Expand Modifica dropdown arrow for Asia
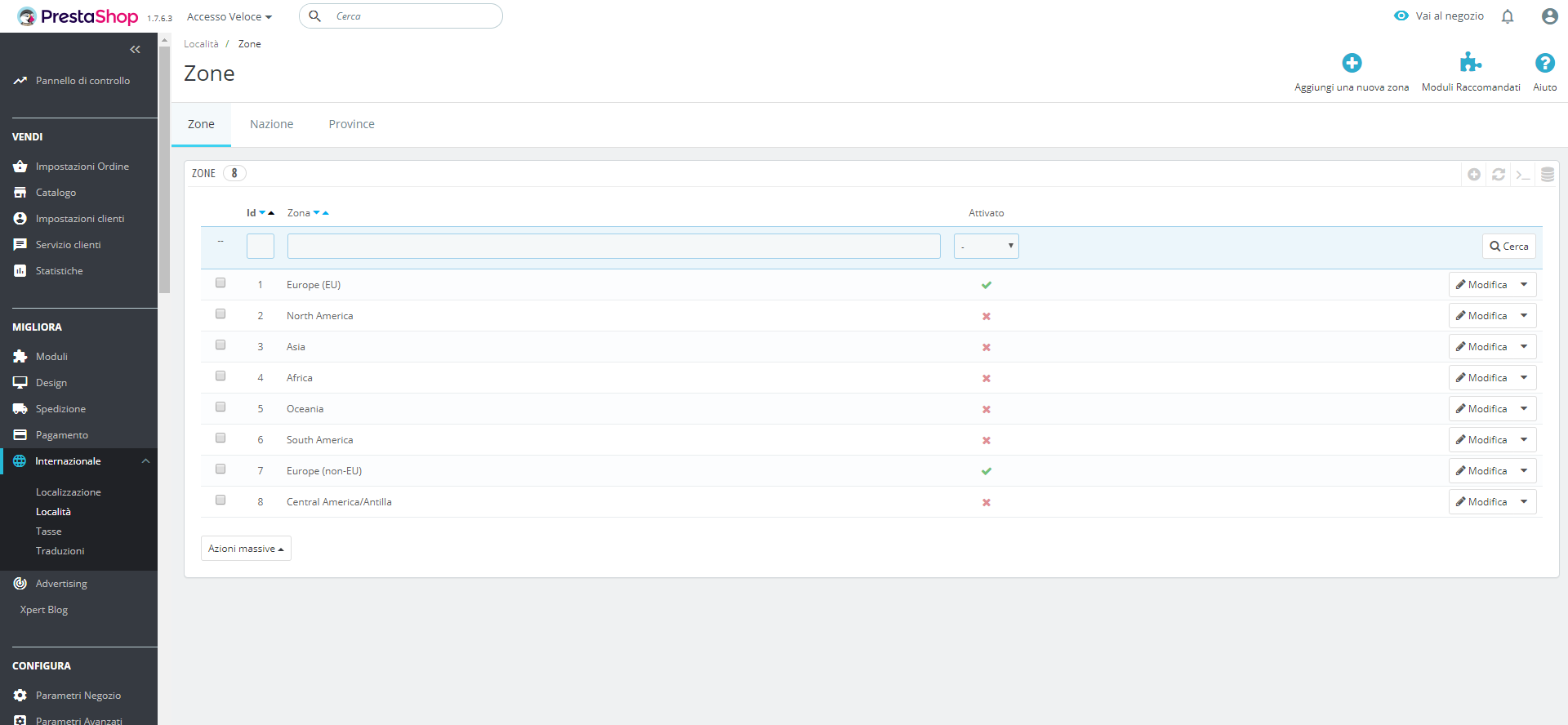Image resolution: width=1568 pixels, height=725 pixels. [1524, 347]
